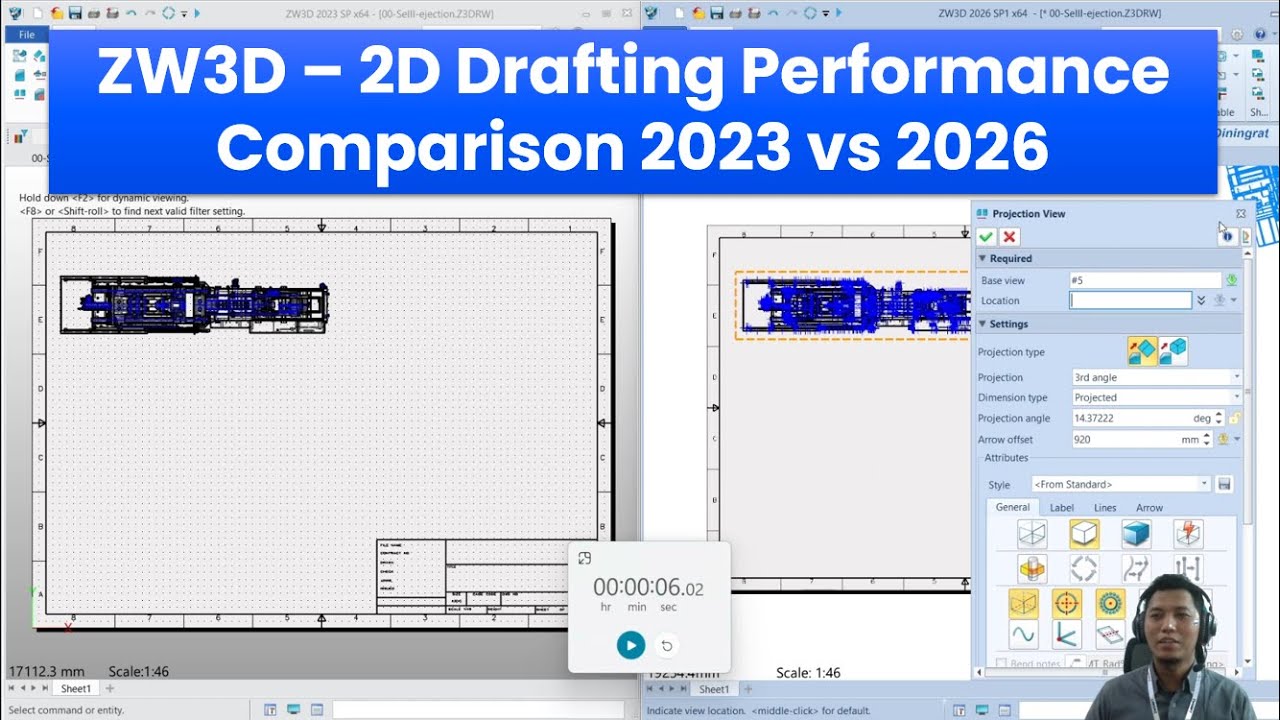Select isometric projection type icon

coord(1173,351)
